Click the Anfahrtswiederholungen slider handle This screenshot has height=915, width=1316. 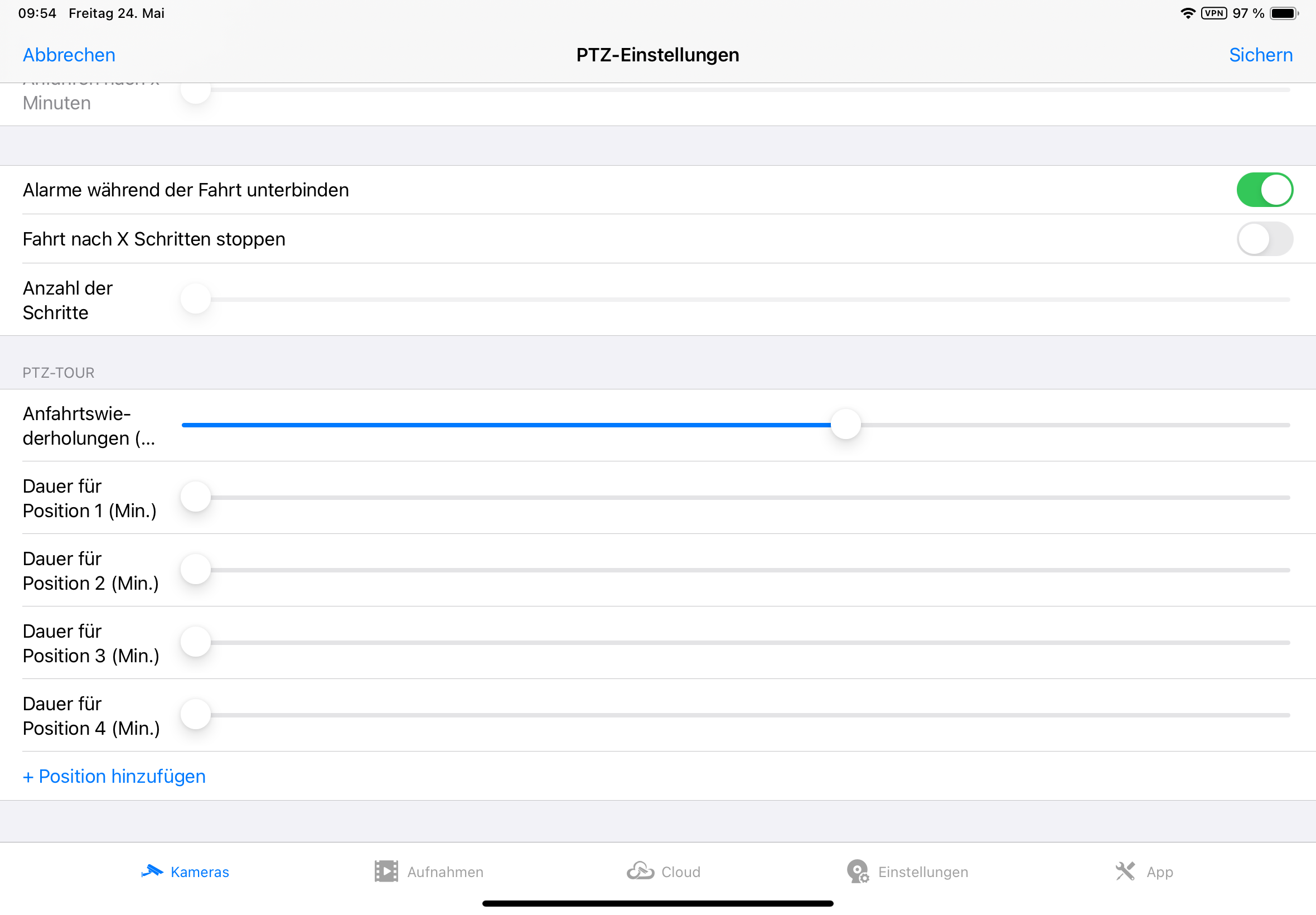(x=845, y=425)
